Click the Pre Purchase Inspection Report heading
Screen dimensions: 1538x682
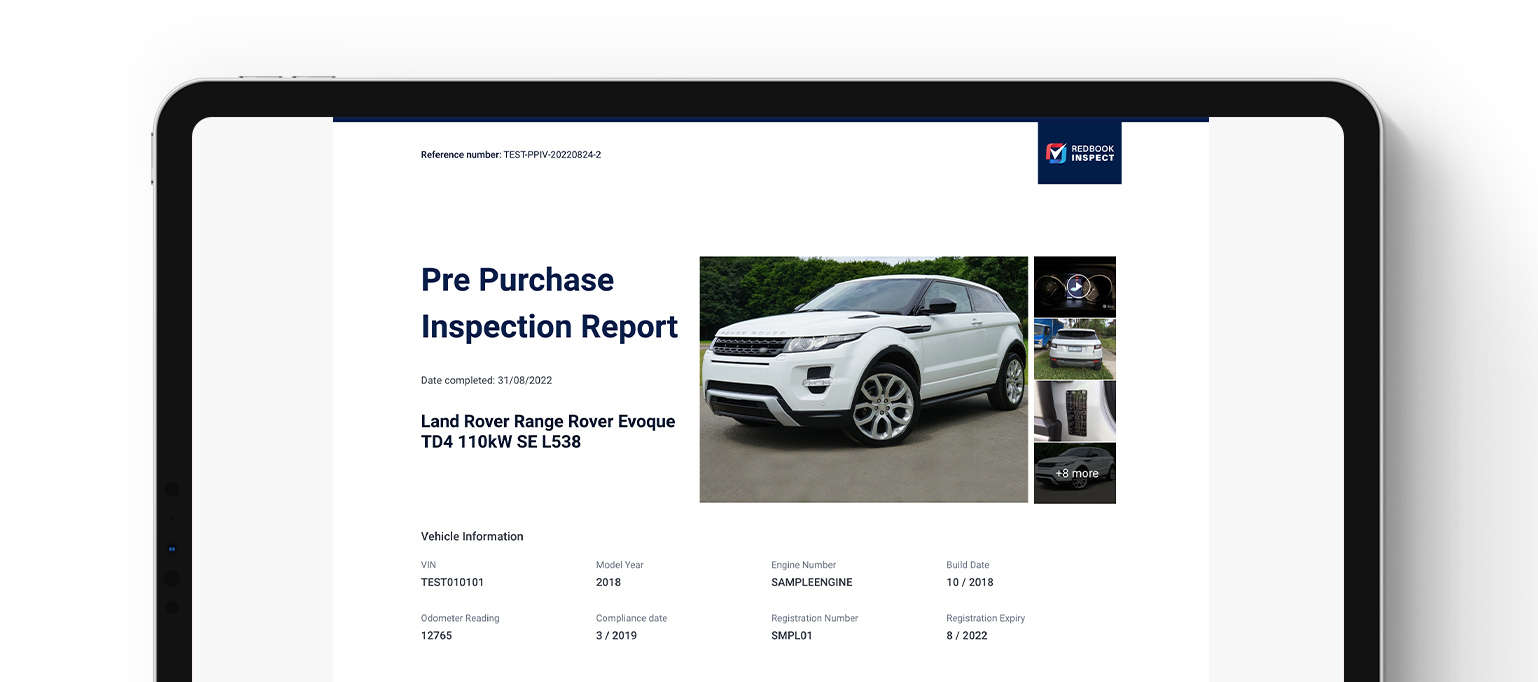[549, 303]
